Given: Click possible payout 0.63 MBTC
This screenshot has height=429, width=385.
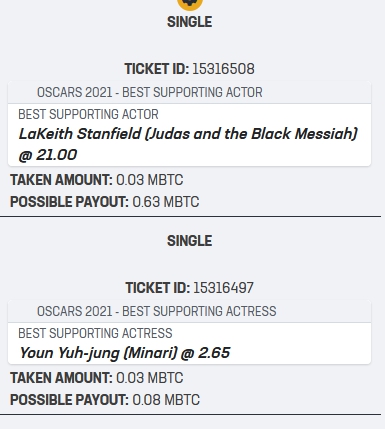Looking at the screenshot, I should click(x=166, y=202).
